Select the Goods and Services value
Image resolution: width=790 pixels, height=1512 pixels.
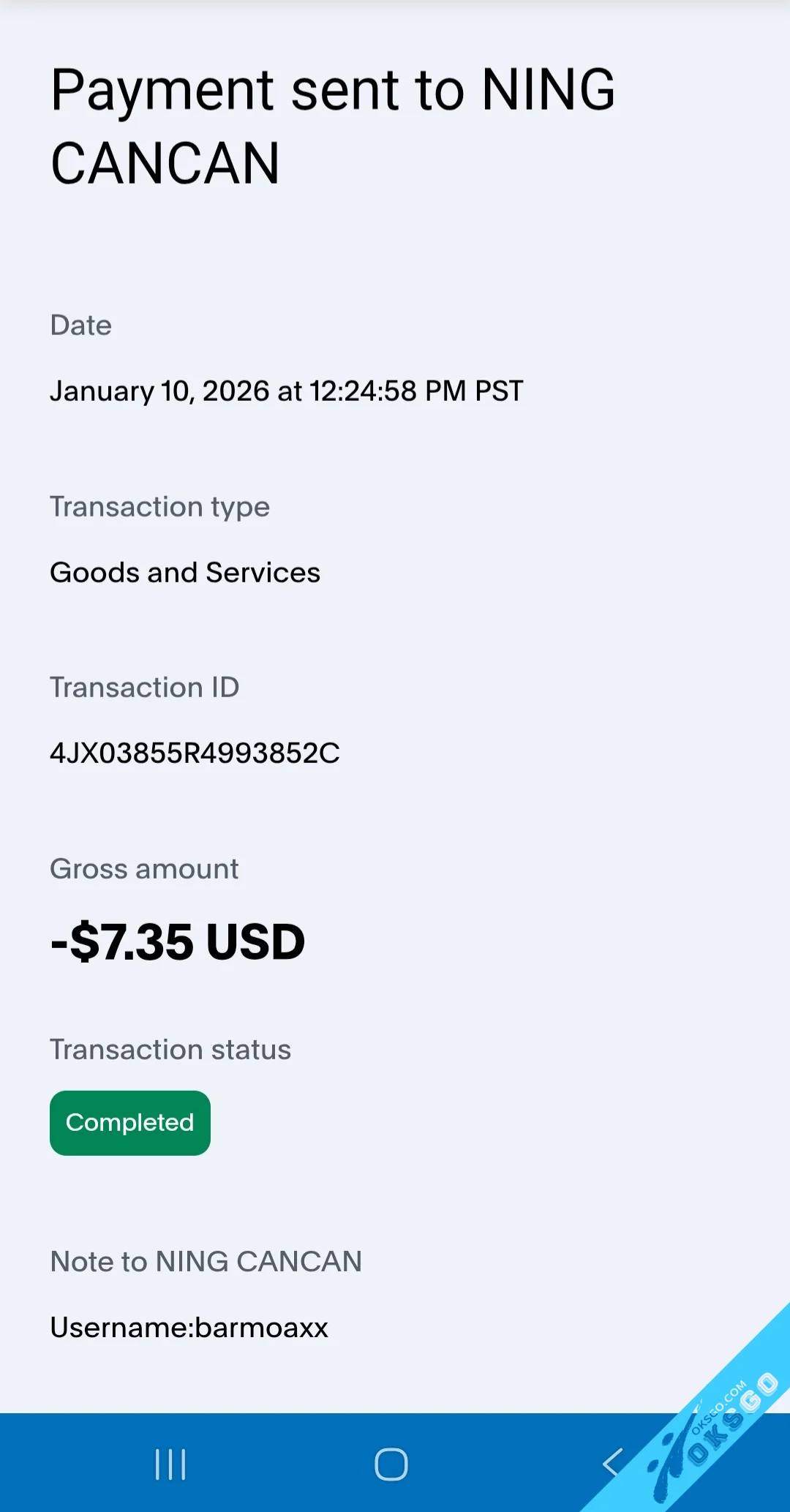185,572
